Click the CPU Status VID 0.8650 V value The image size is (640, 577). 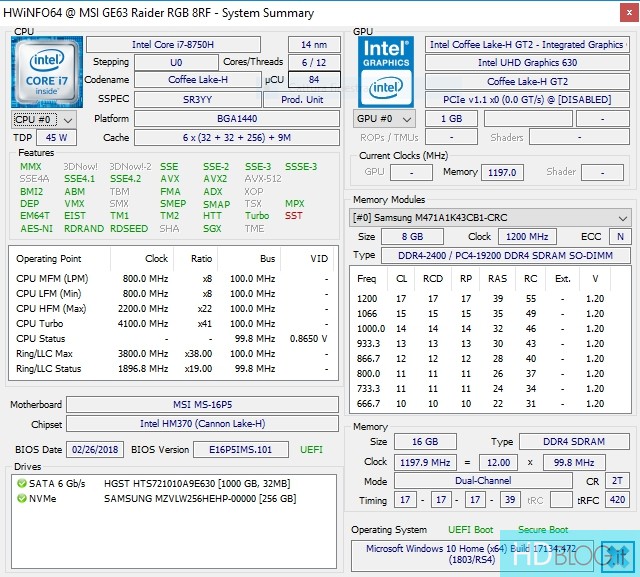pyautogui.click(x=309, y=339)
